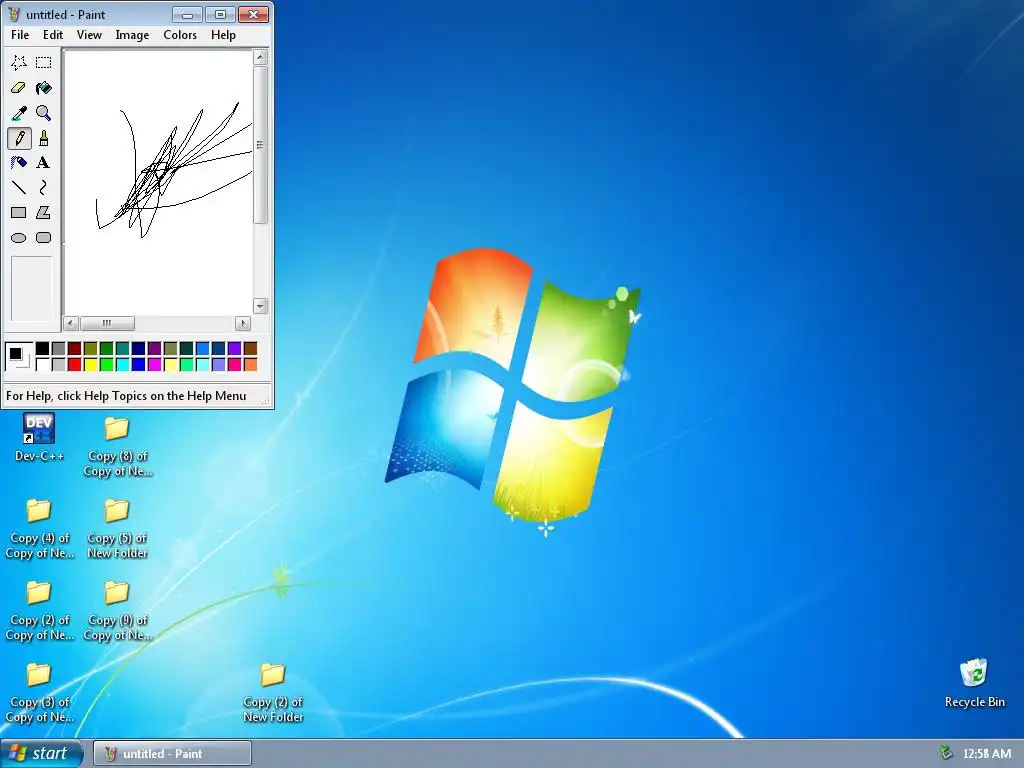Choose the bright green color swatch
1024x768 pixels.
coord(106,364)
